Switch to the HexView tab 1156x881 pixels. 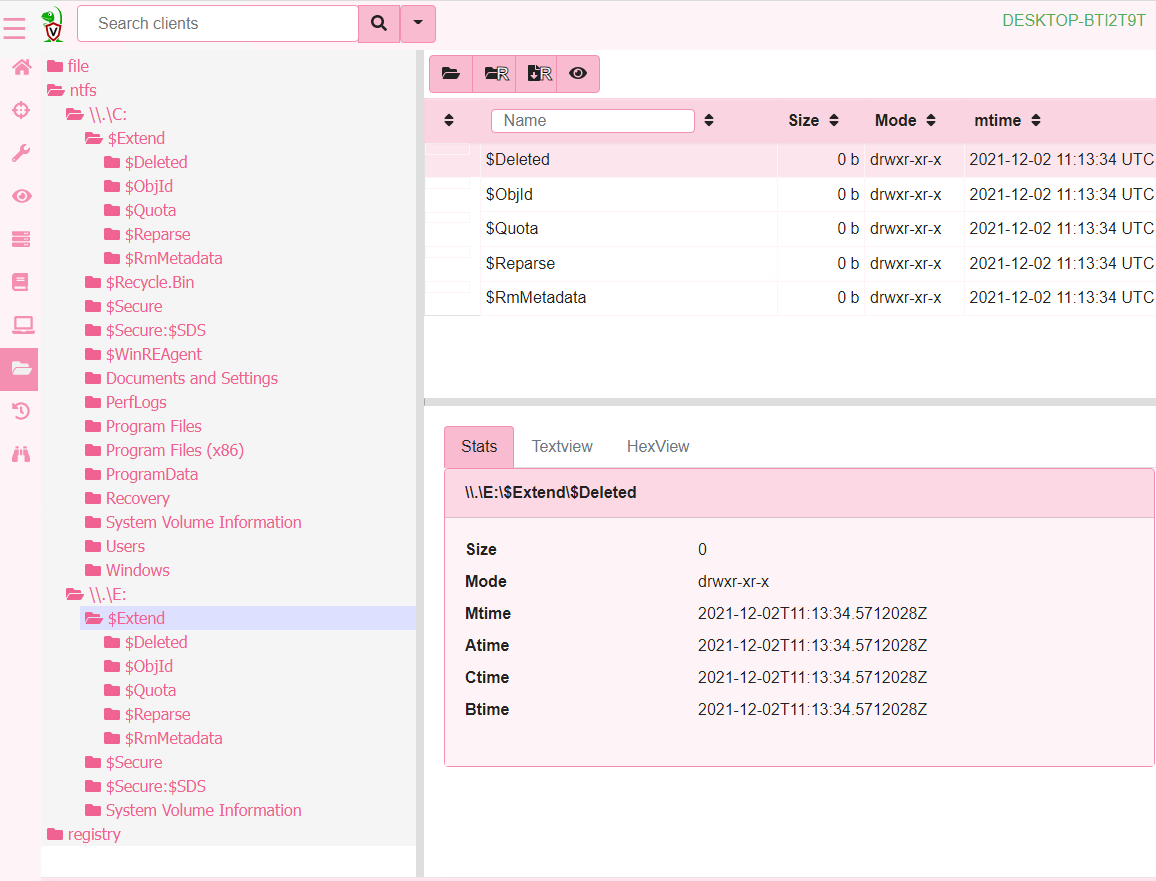click(657, 446)
